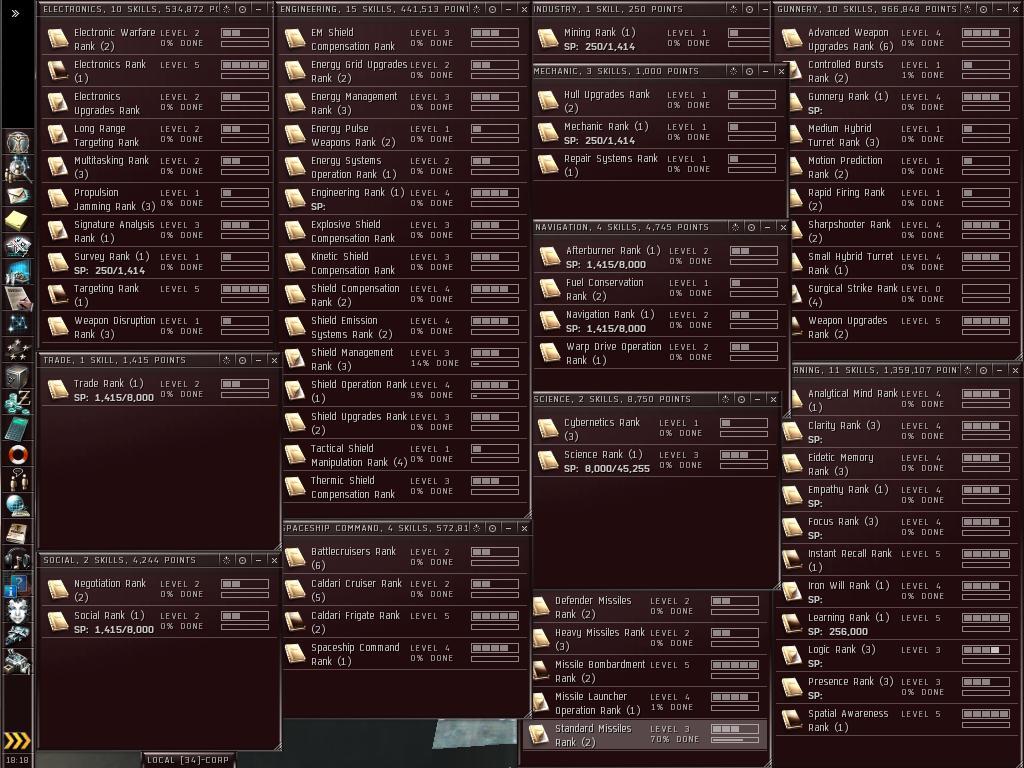Viewport: 1024px width, 768px height.
Task: Click the snowflake icon on Industry header
Action: (x=733, y=9)
